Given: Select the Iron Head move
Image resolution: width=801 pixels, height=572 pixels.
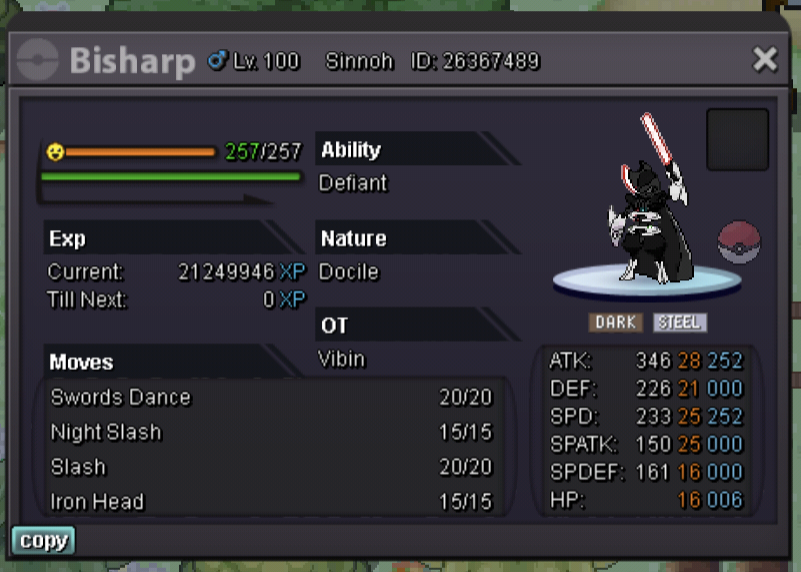Looking at the screenshot, I should (x=271, y=502).
